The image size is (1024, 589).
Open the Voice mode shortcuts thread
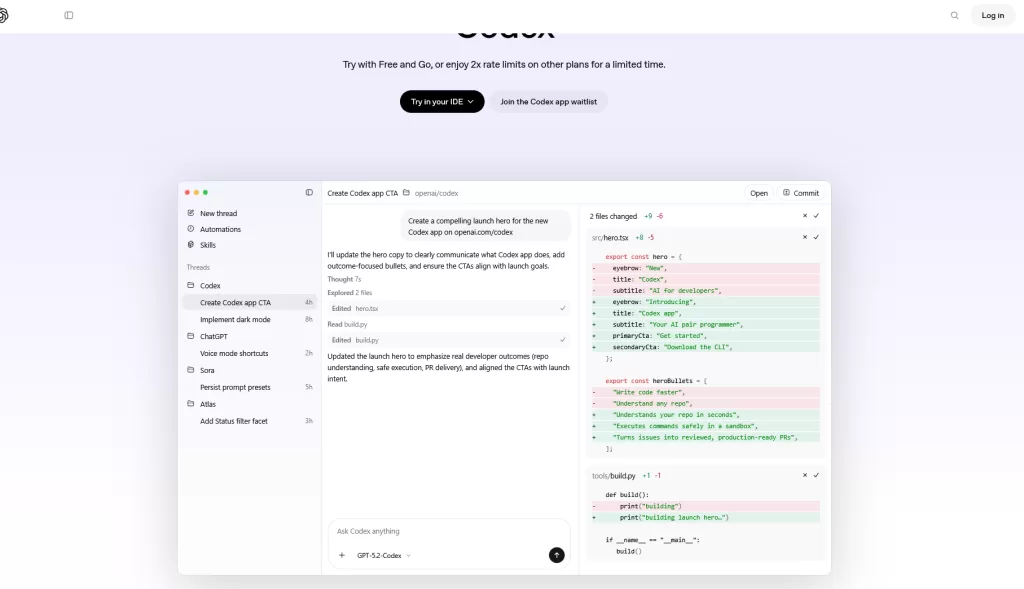[x=249, y=353]
